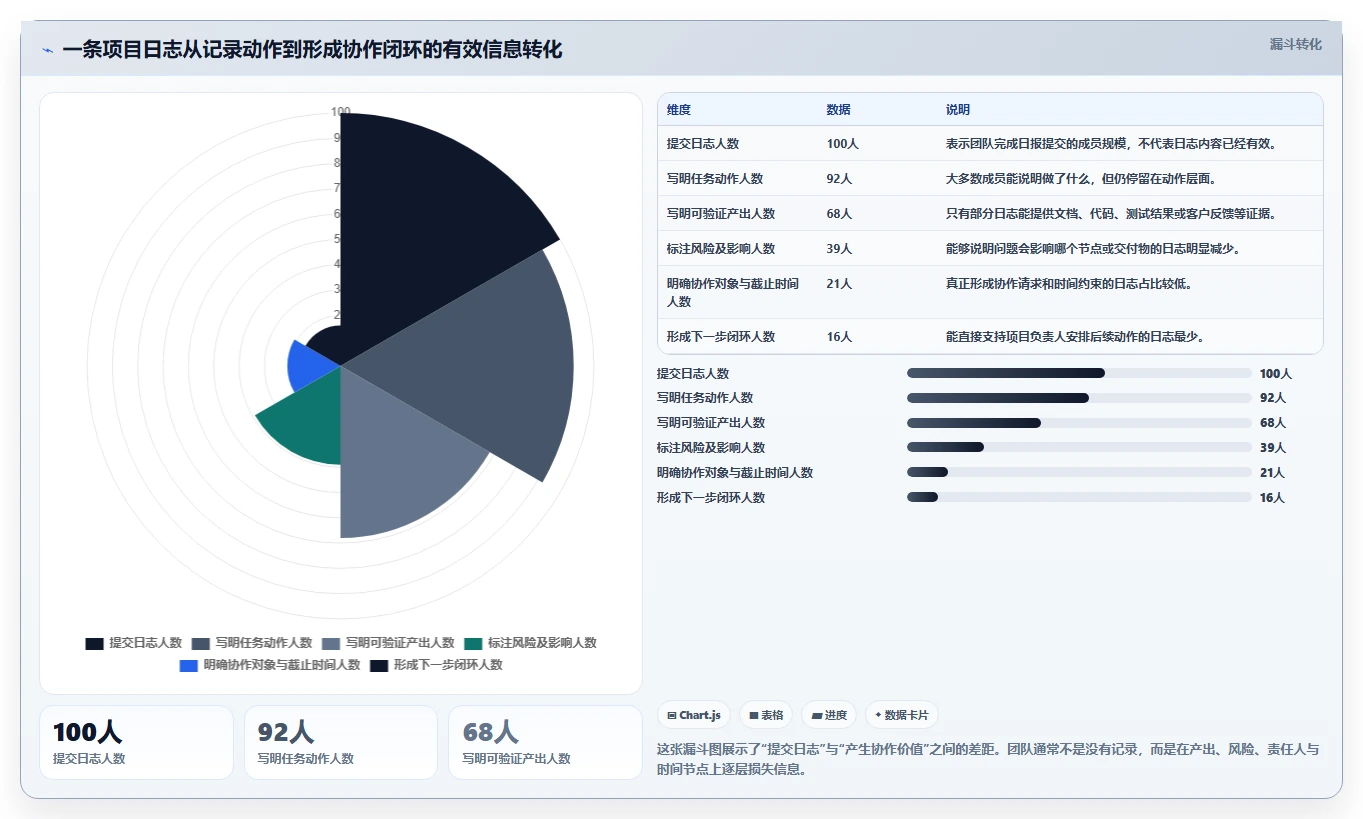Click the 92人 value in table
The height and width of the screenshot is (819, 1363).
coord(840,178)
